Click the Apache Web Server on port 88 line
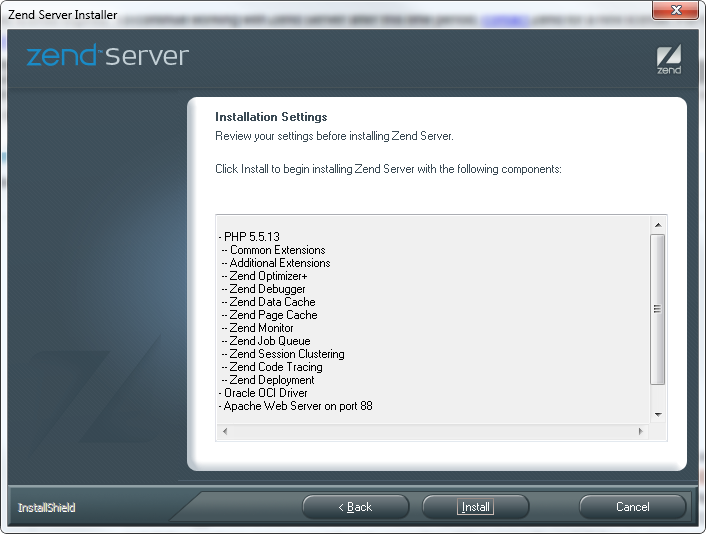This screenshot has height=534, width=706. (296, 406)
